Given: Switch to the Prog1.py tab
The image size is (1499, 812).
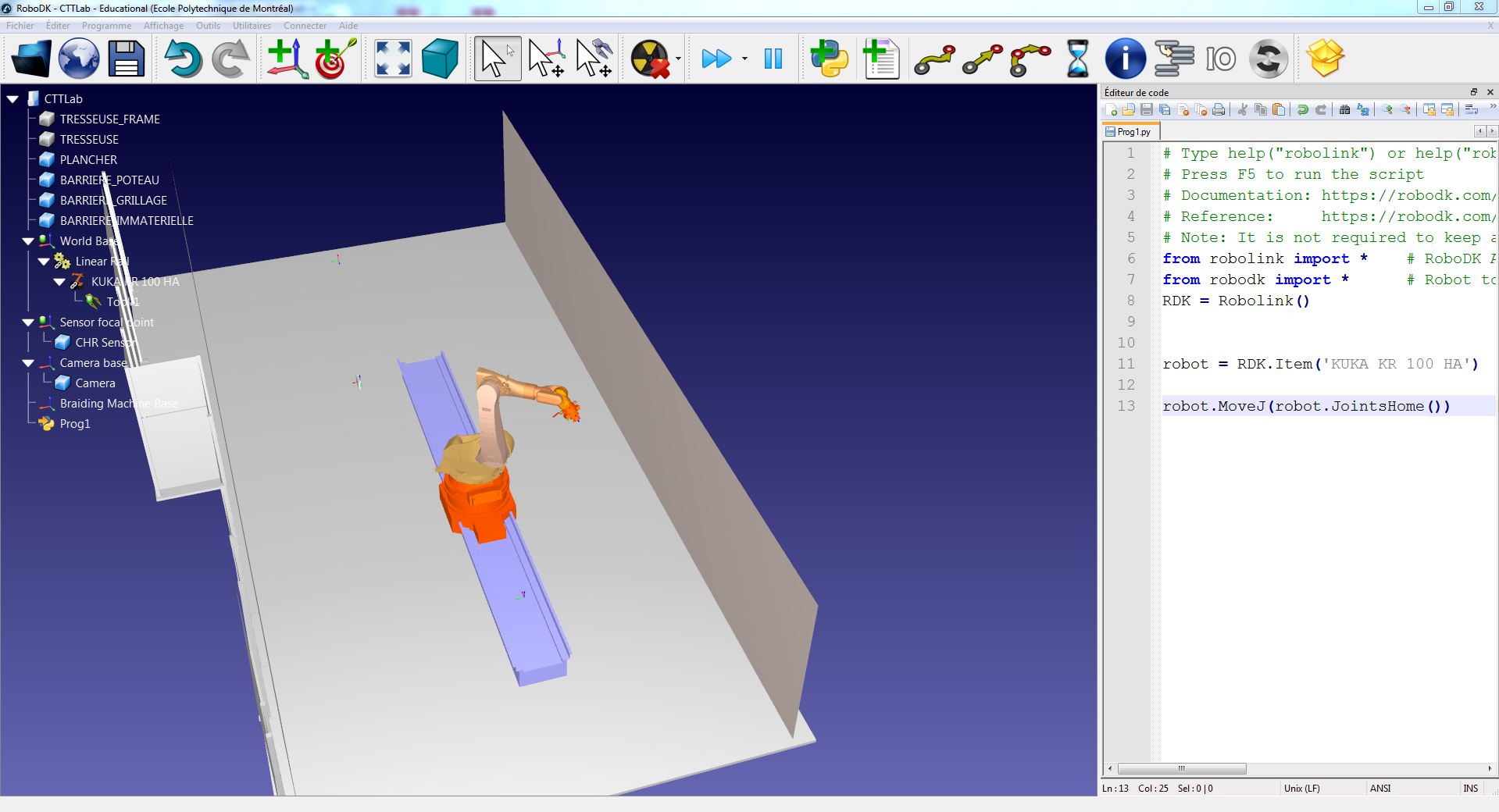Looking at the screenshot, I should pos(1132,132).
